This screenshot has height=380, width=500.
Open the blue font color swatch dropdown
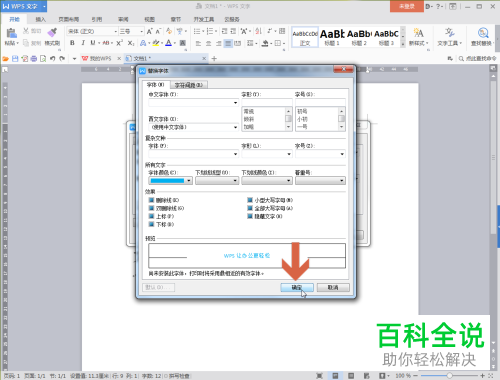[x=170, y=181]
